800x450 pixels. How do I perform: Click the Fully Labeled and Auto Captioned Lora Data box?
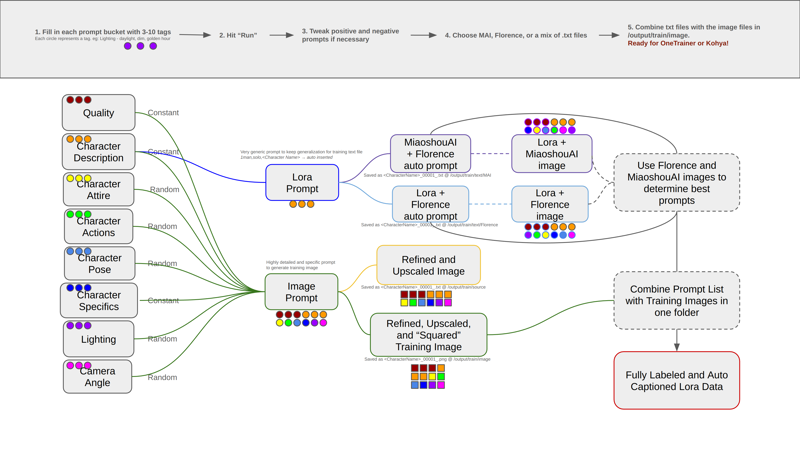677,381
